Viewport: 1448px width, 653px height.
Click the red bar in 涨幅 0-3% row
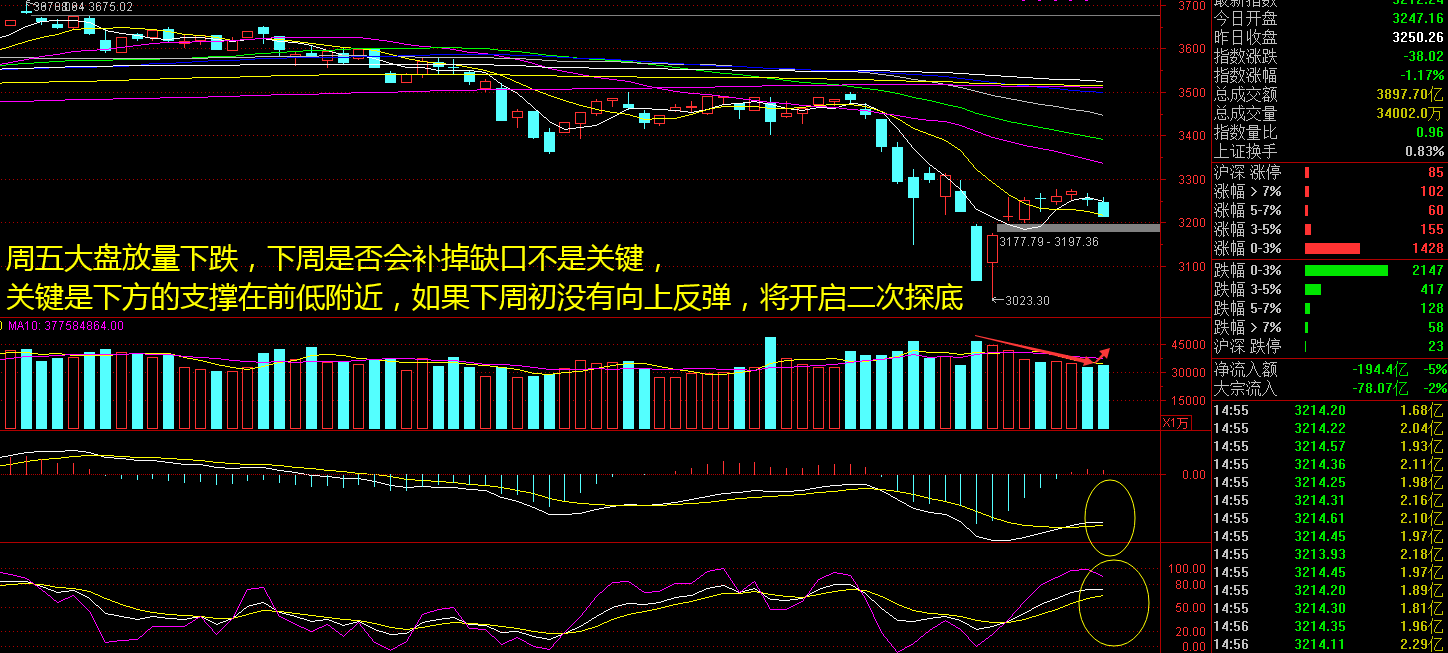click(x=1332, y=248)
